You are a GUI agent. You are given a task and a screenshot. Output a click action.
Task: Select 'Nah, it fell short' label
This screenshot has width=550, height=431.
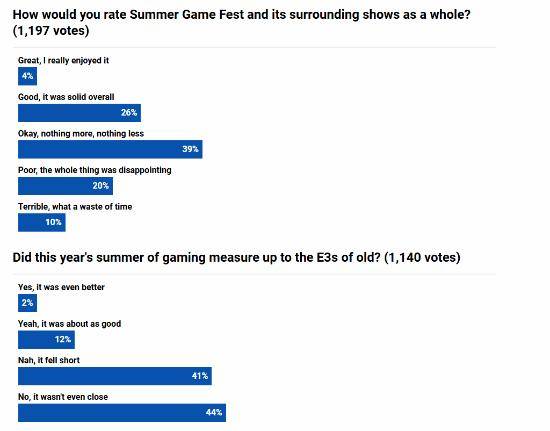(49, 360)
